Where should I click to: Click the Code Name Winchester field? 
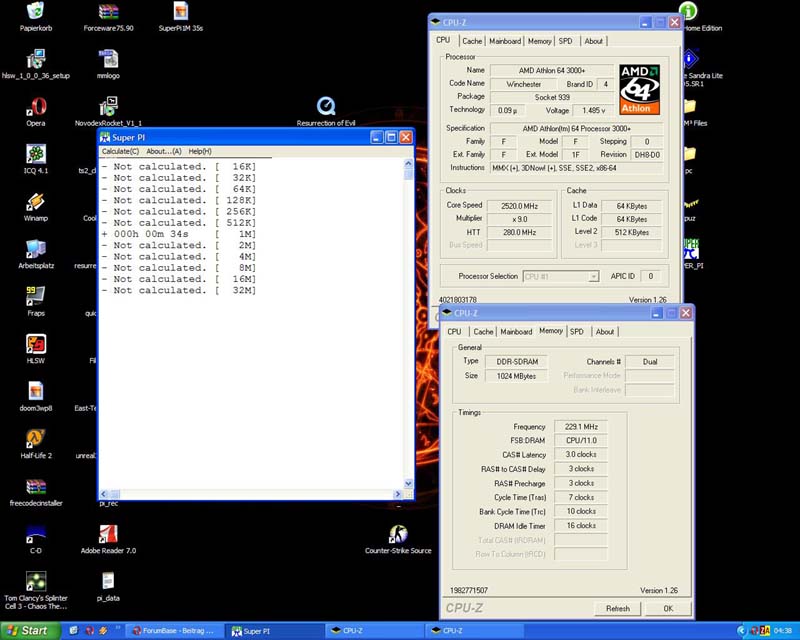(x=523, y=84)
